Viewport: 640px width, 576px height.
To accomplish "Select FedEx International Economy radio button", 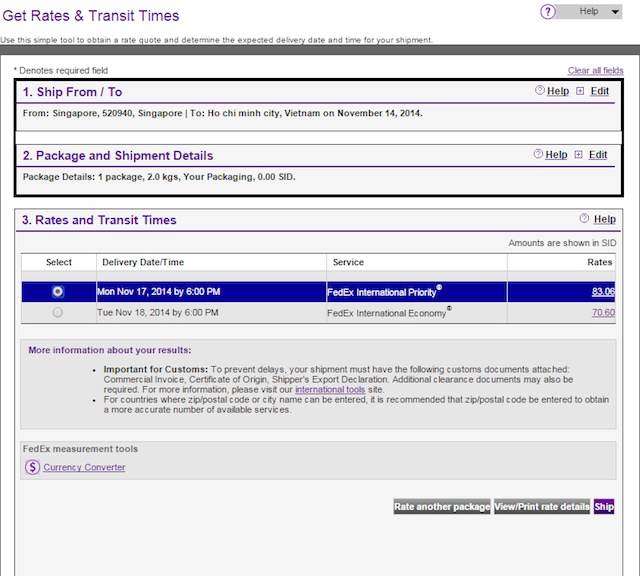I will [x=58, y=312].
